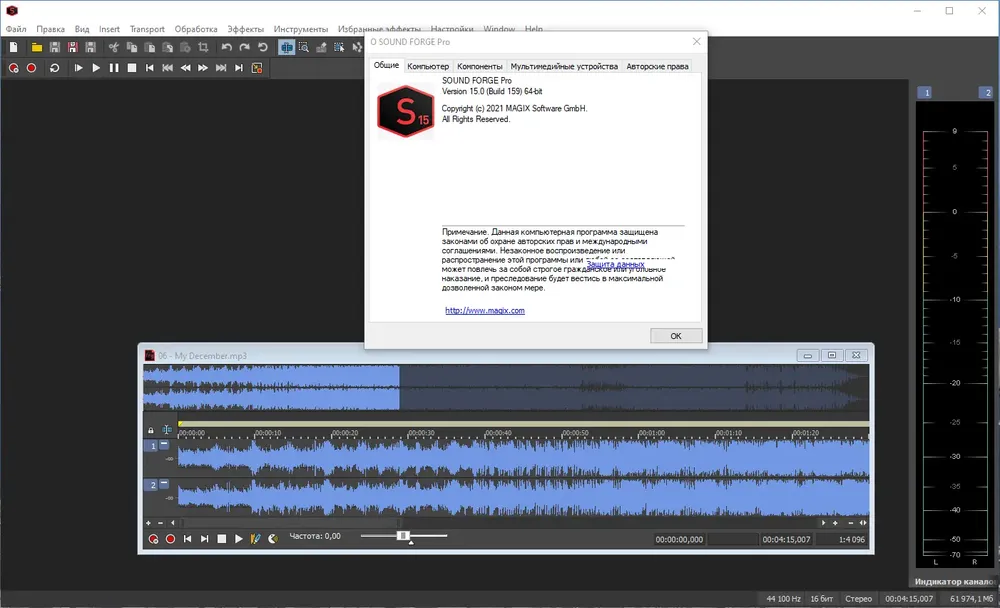
Task: Open the http://www.magix.com link
Action: pos(485,311)
